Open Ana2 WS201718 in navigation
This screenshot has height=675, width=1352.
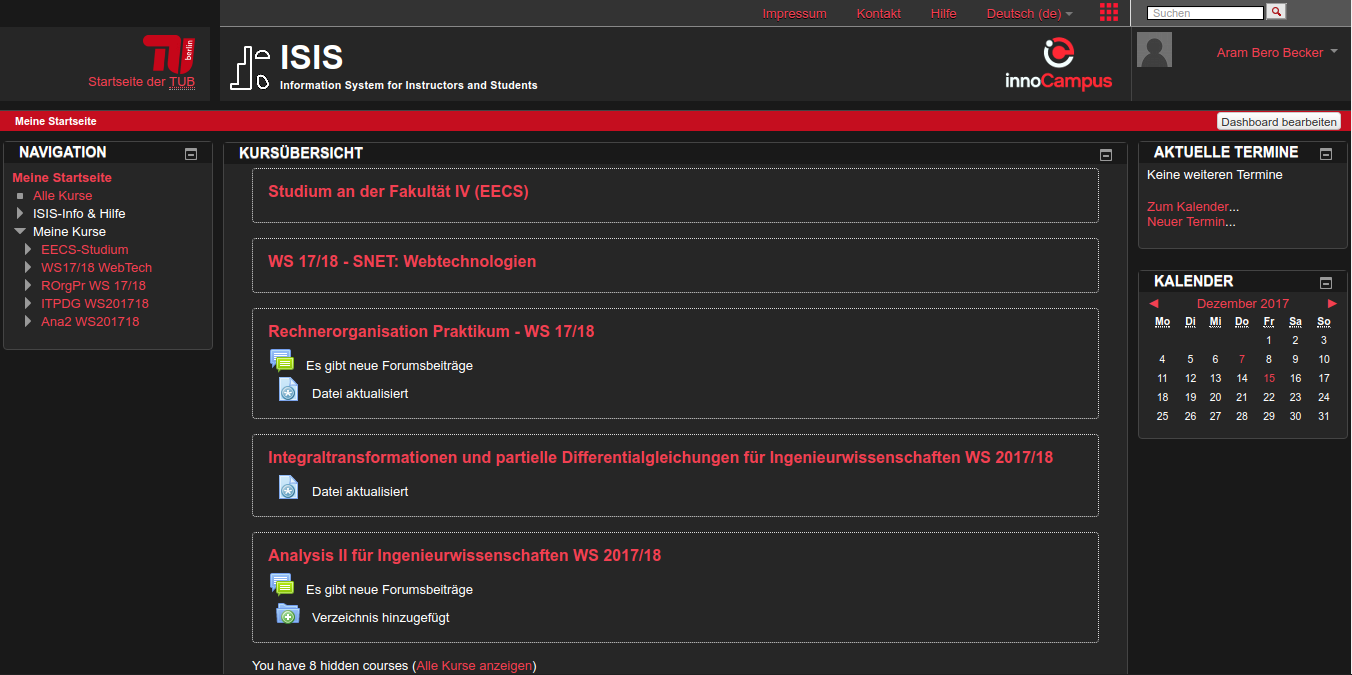pyautogui.click(x=90, y=321)
